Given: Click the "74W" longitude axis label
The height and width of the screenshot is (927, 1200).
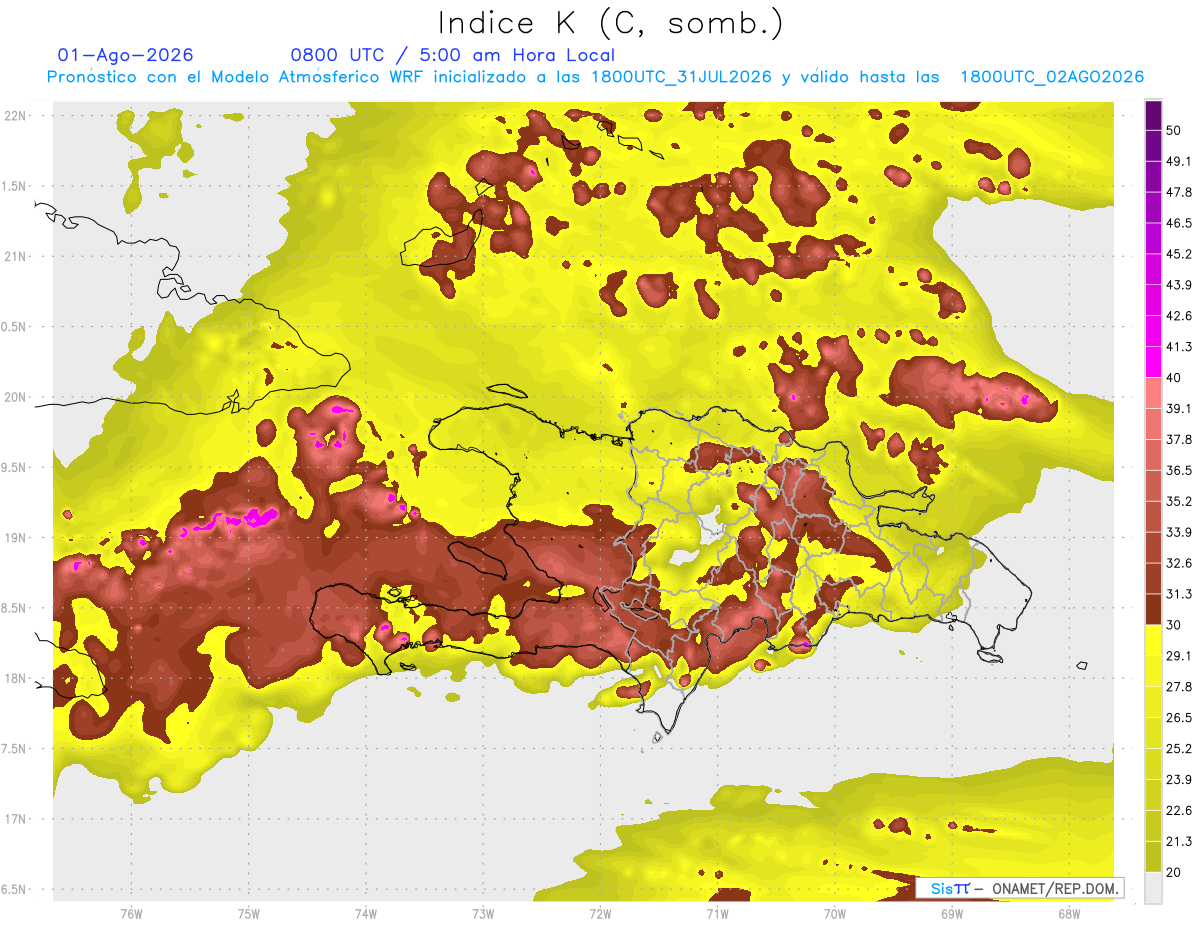Looking at the screenshot, I should 366,913.
